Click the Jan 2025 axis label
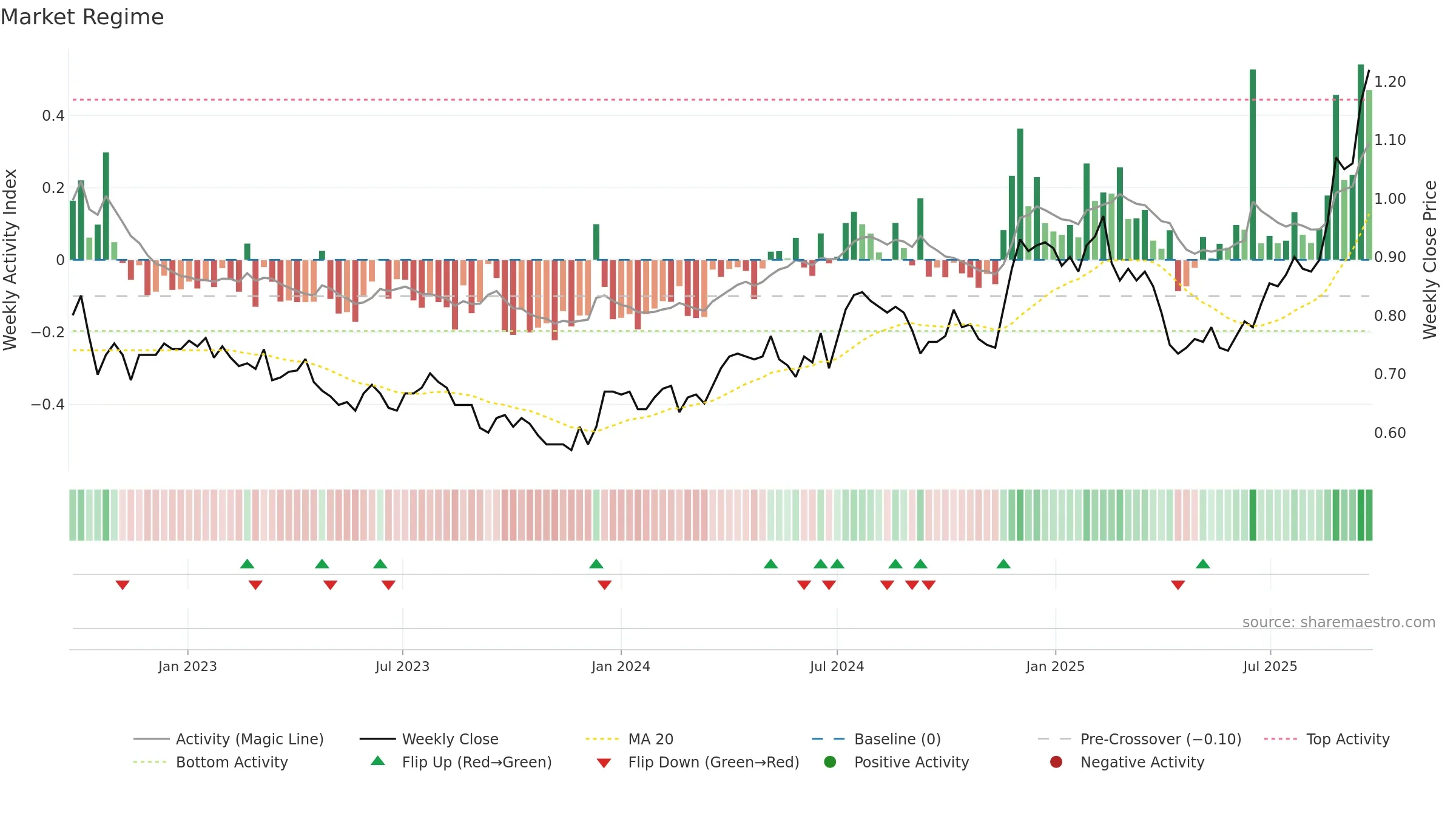Image resolution: width=1456 pixels, height=819 pixels. [1055, 666]
